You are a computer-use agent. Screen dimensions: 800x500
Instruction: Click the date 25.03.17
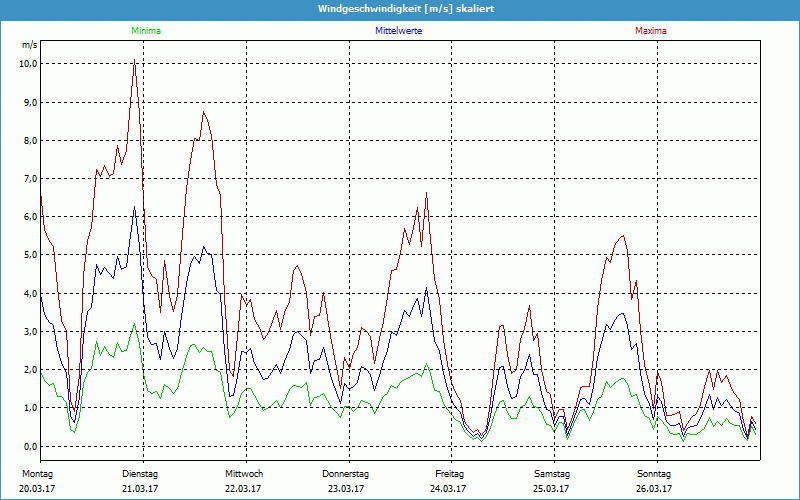[551, 489]
